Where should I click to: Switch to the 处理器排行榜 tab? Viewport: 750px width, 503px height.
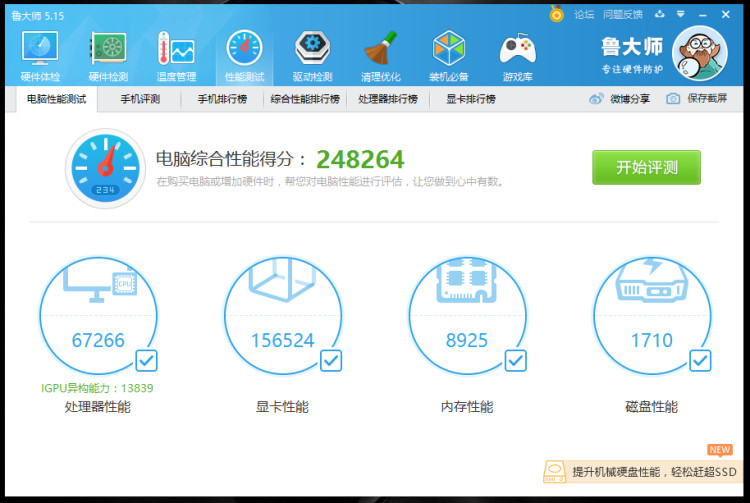[x=388, y=99]
